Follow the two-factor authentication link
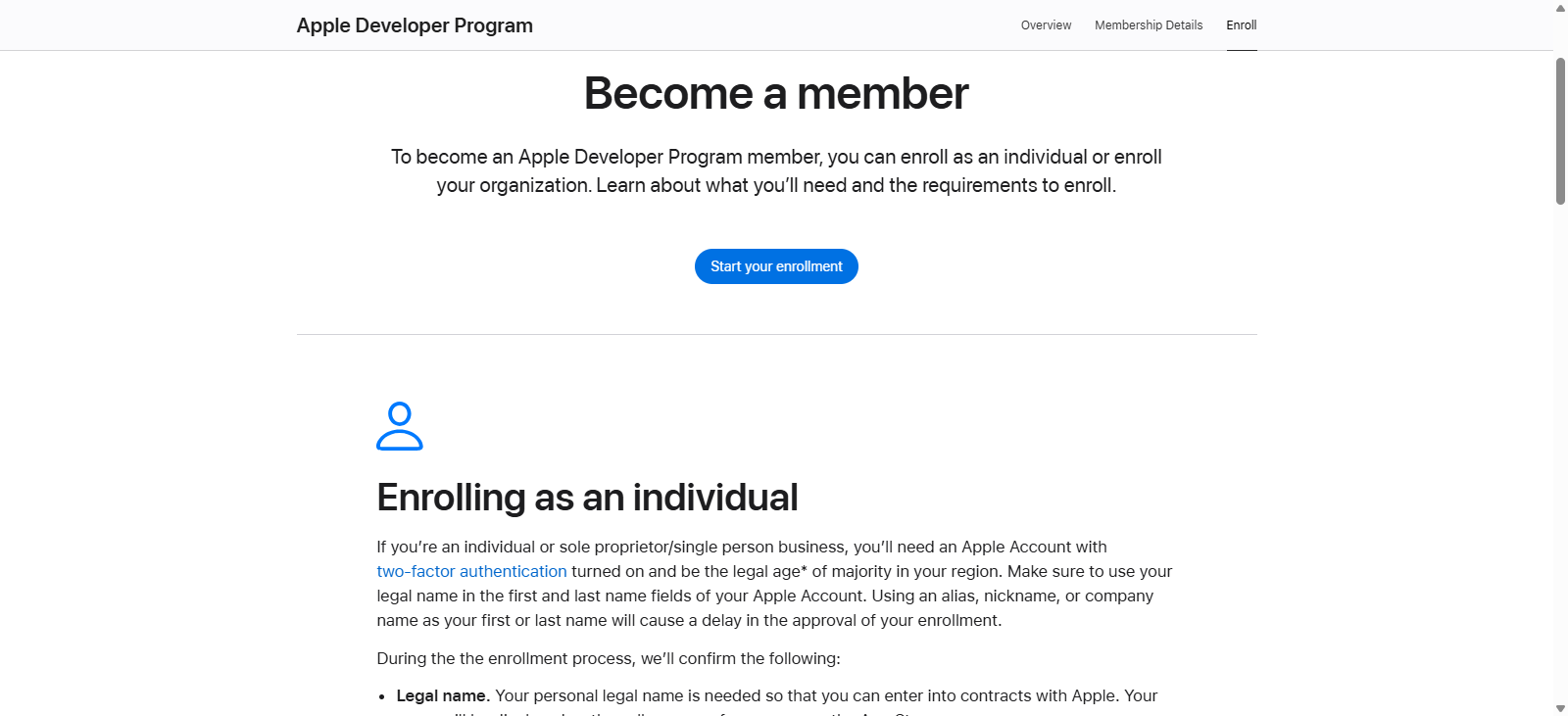Viewport: 1568px width, 716px height. [471, 571]
